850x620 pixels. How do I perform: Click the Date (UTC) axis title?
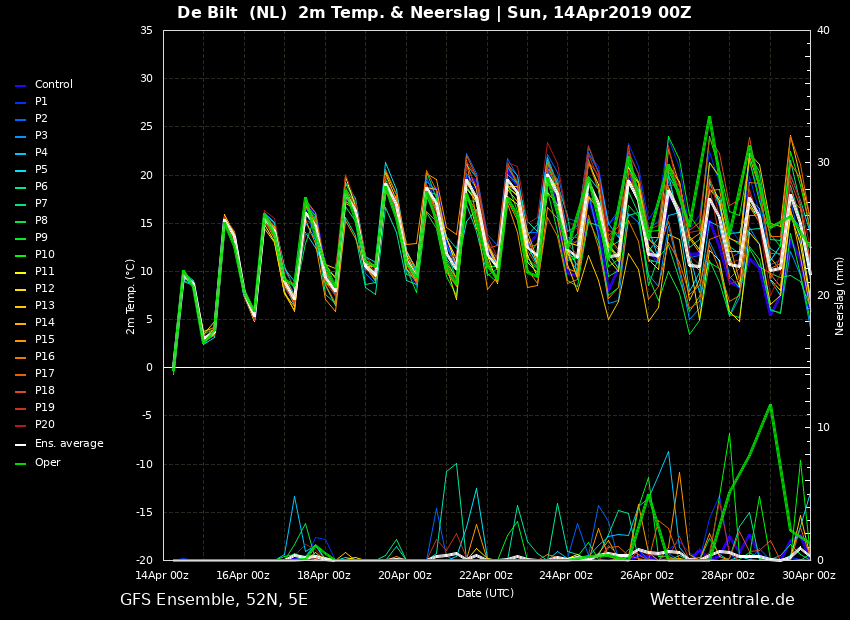[x=485, y=593]
